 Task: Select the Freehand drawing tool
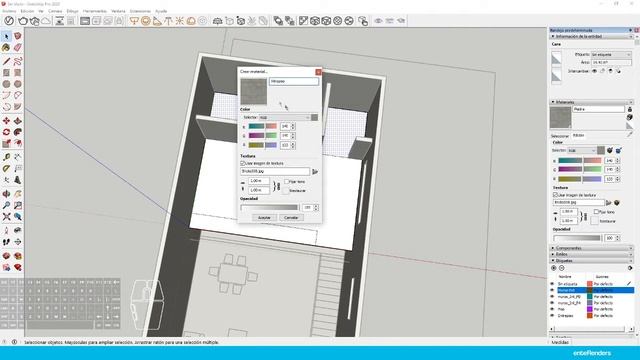click(18, 61)
